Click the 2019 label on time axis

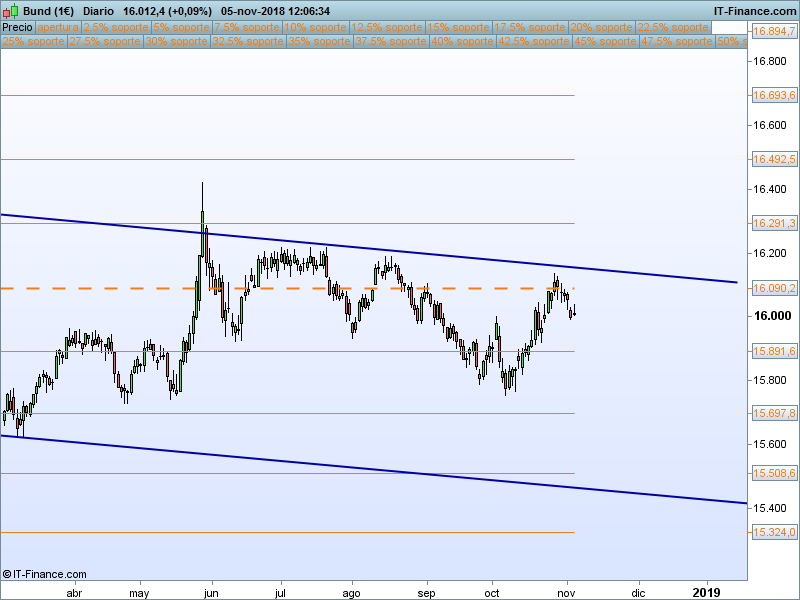(x=707, y=592)
